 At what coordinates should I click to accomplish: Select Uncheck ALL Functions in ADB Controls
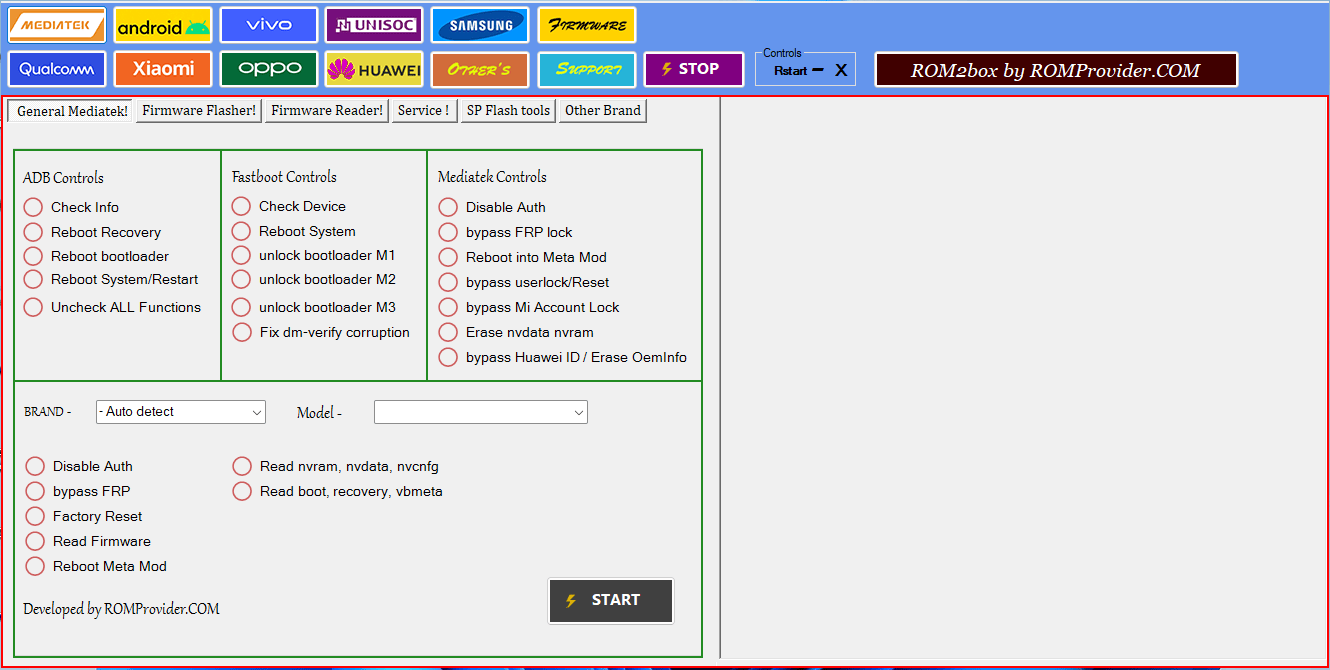pos(32,307)
